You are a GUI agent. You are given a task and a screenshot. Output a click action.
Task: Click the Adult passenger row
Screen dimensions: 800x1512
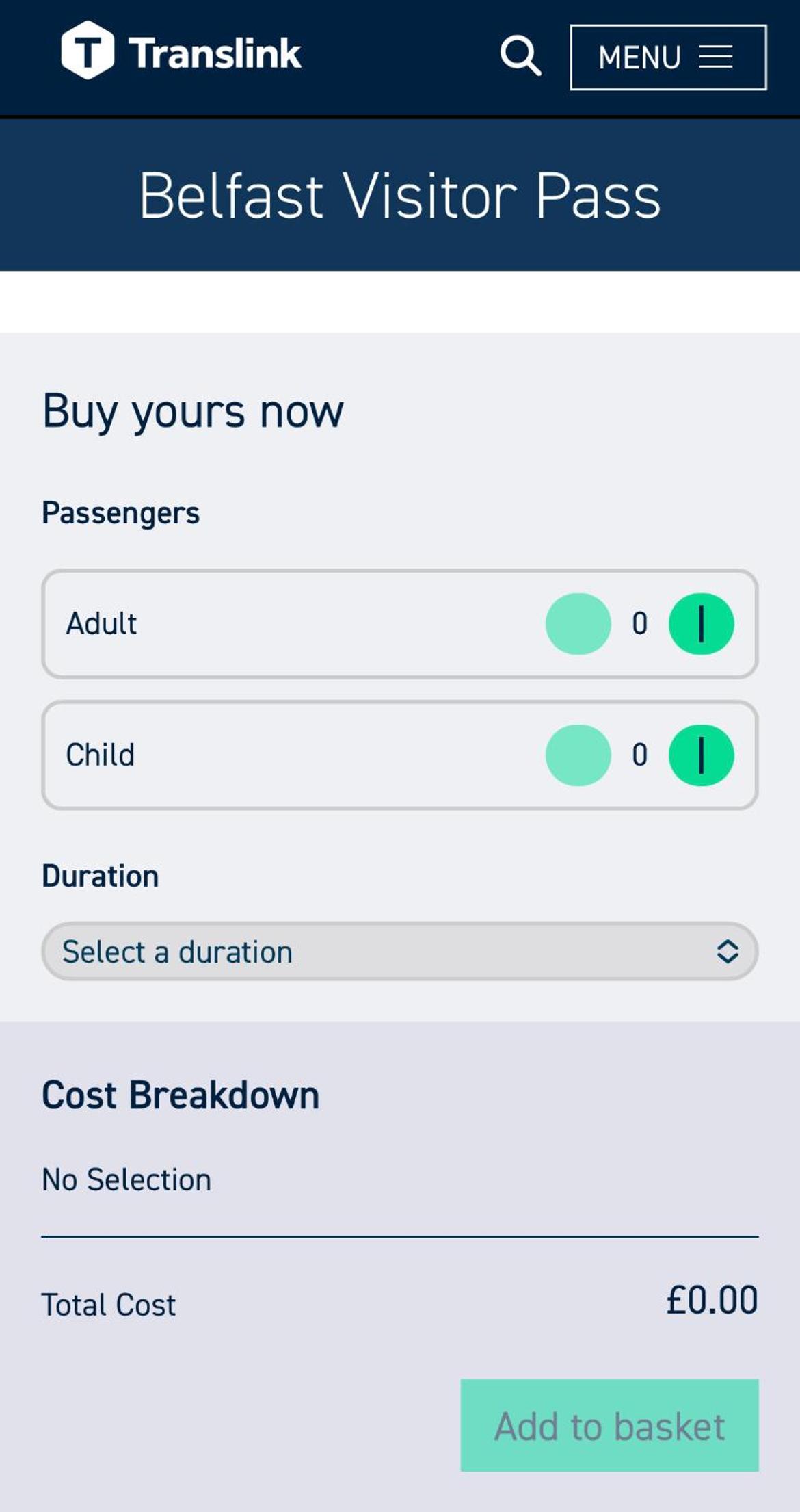(x=400, y=624)
